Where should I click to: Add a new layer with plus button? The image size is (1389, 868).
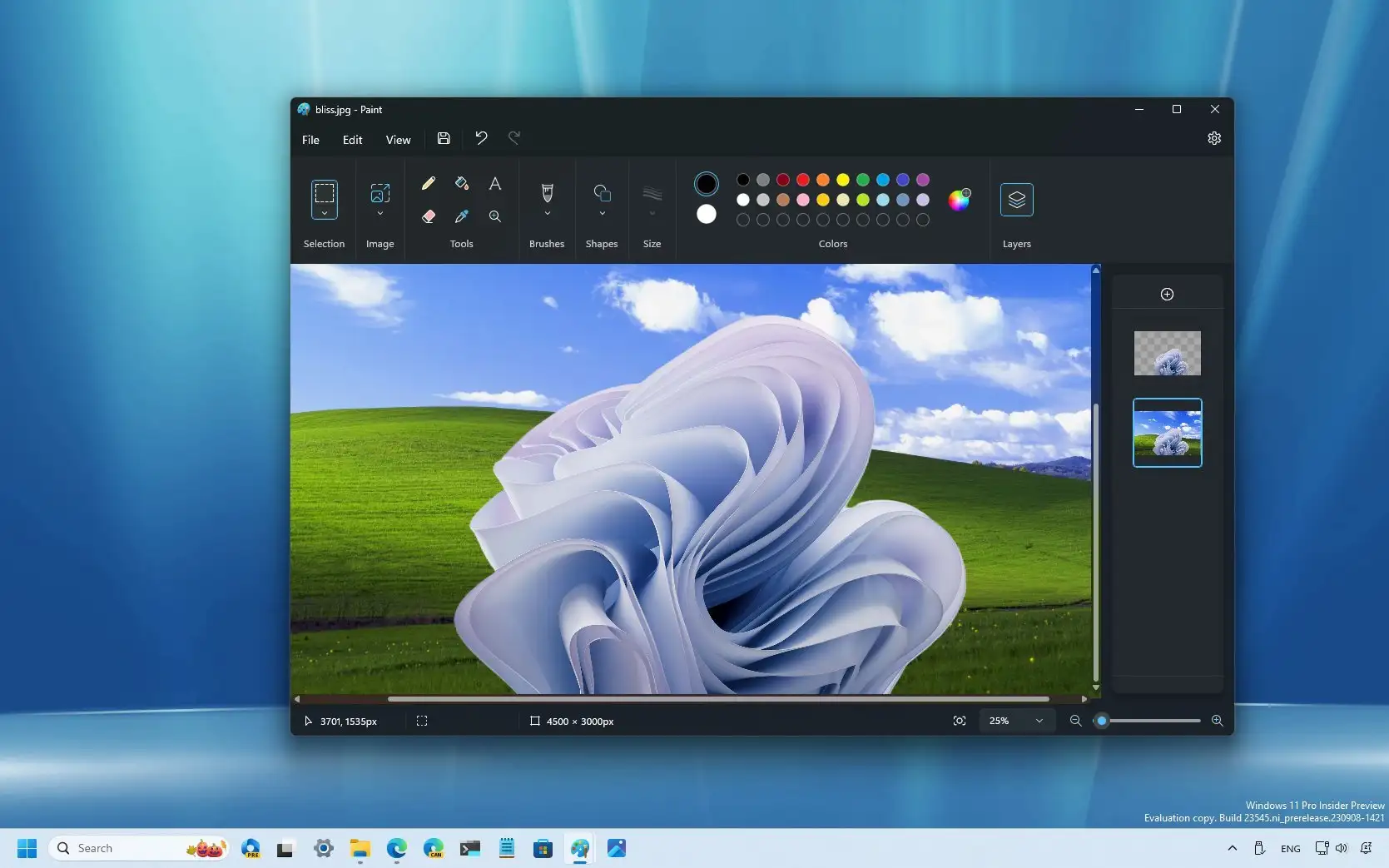[x=1168, y=294]
